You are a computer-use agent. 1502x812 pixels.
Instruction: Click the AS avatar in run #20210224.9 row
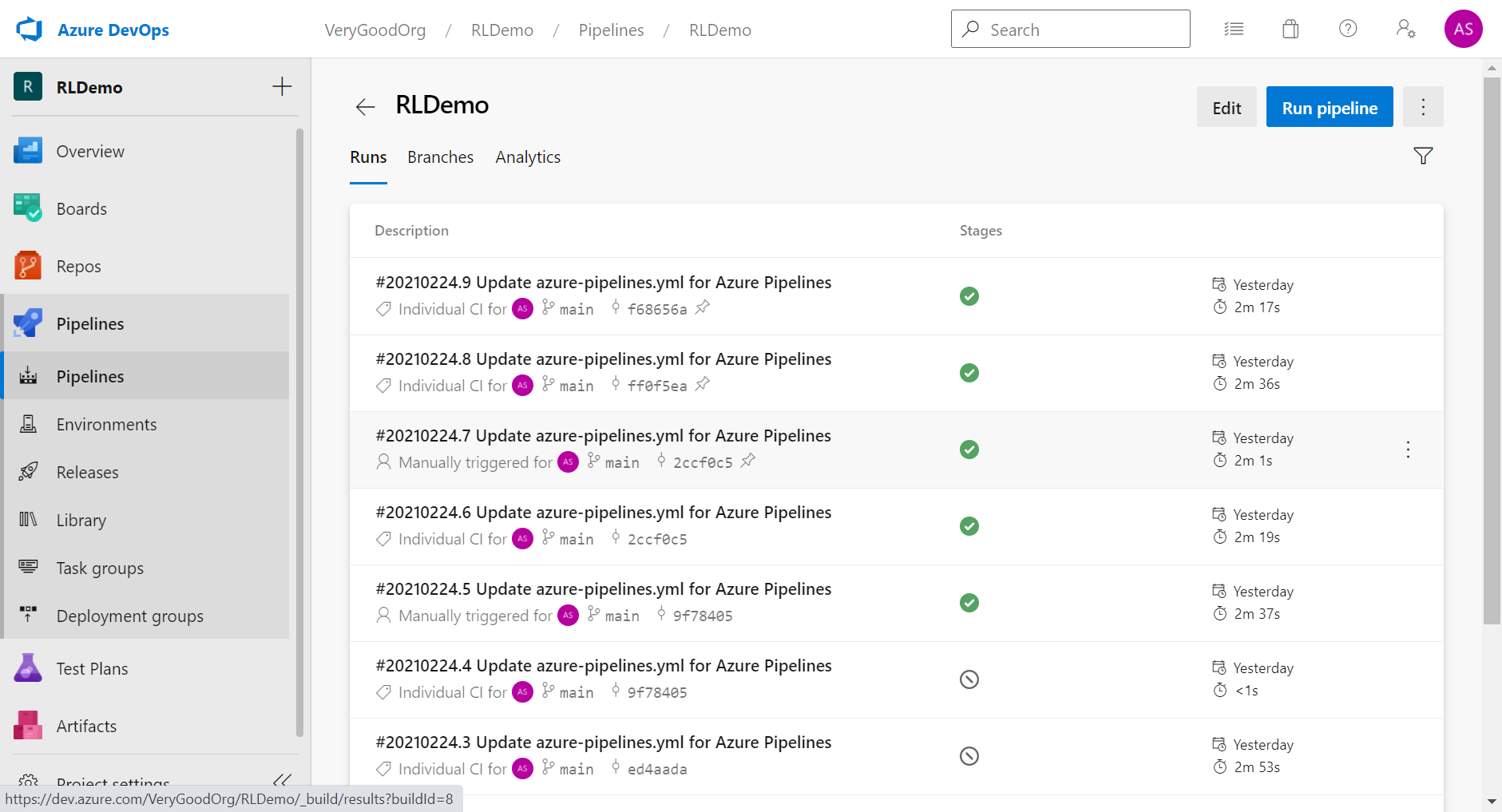[x=522, y=308]
